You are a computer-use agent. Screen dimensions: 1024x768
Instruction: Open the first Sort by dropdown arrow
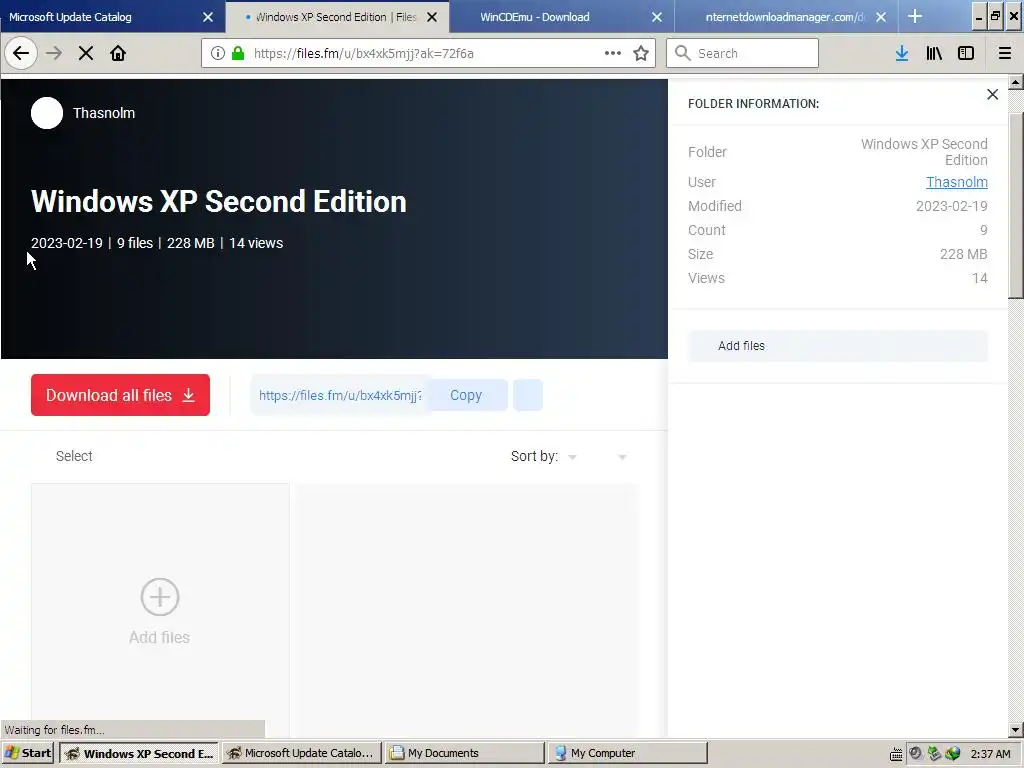572,457
